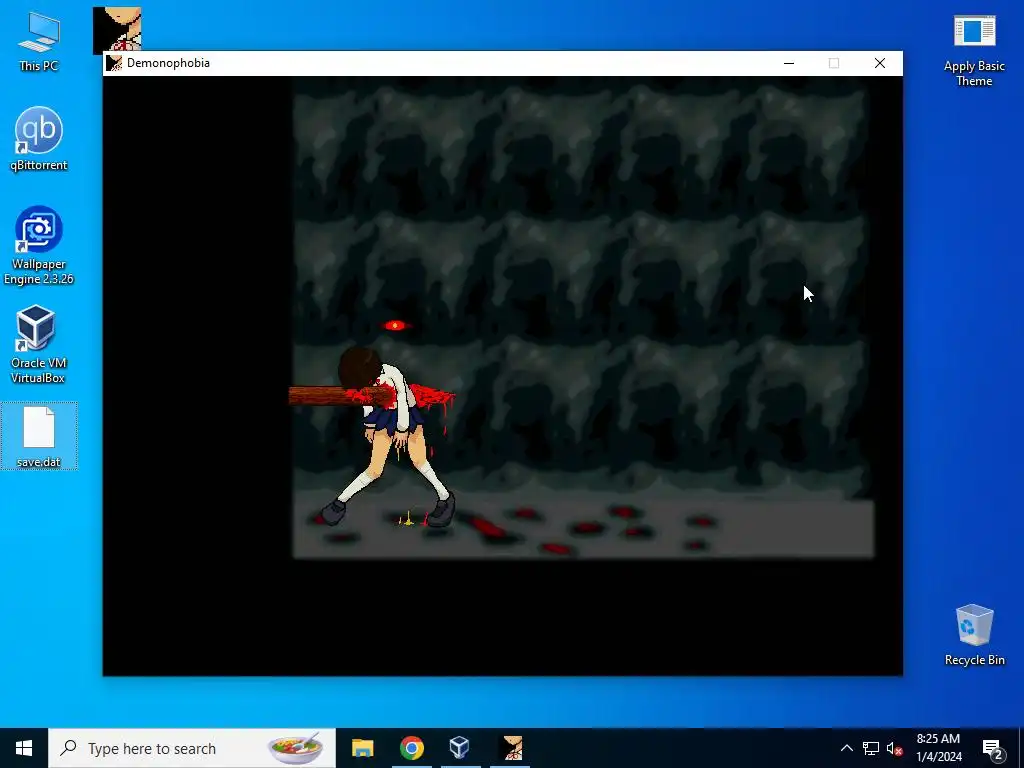The image size is (1024, 768).
Task: Click the Demonophobia window title text
Action: [x=168, y=63]
